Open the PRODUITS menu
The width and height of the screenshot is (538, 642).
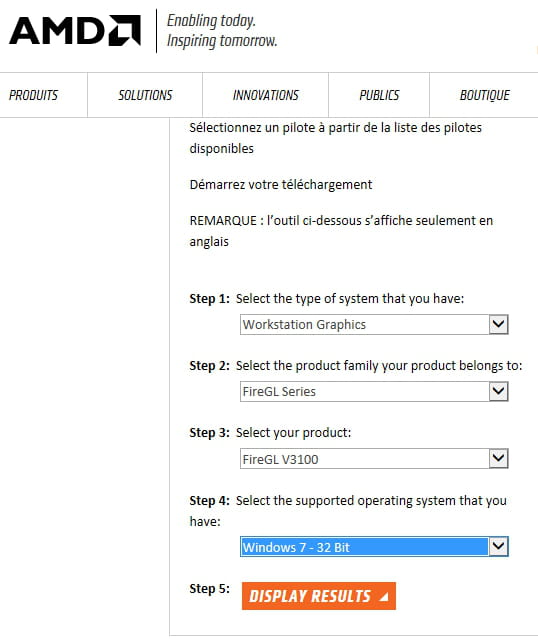33,95
